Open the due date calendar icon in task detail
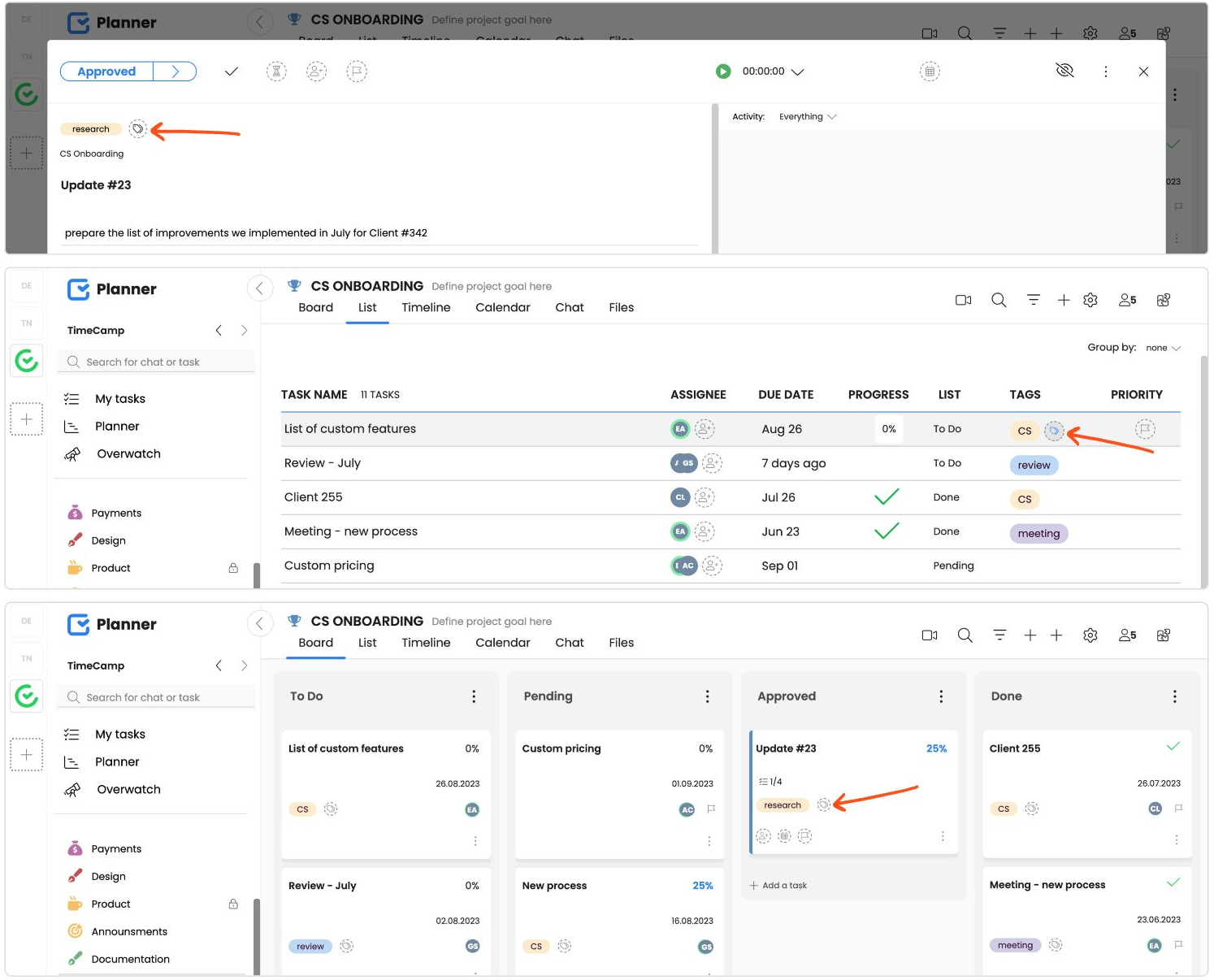The image size is (1214, 980). tap(930, 72)
